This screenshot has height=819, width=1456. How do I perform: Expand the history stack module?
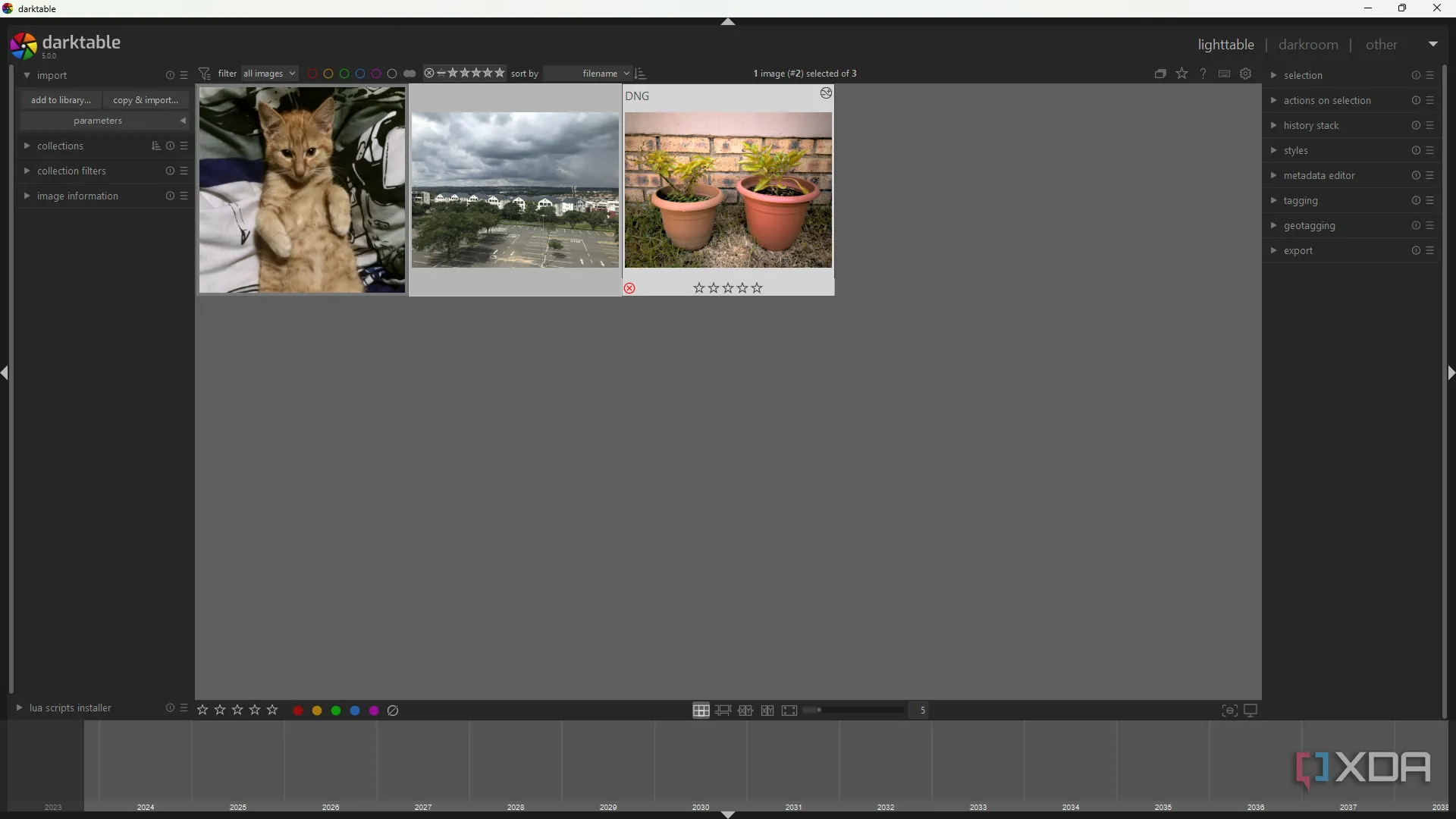[x=1311, y=125]
